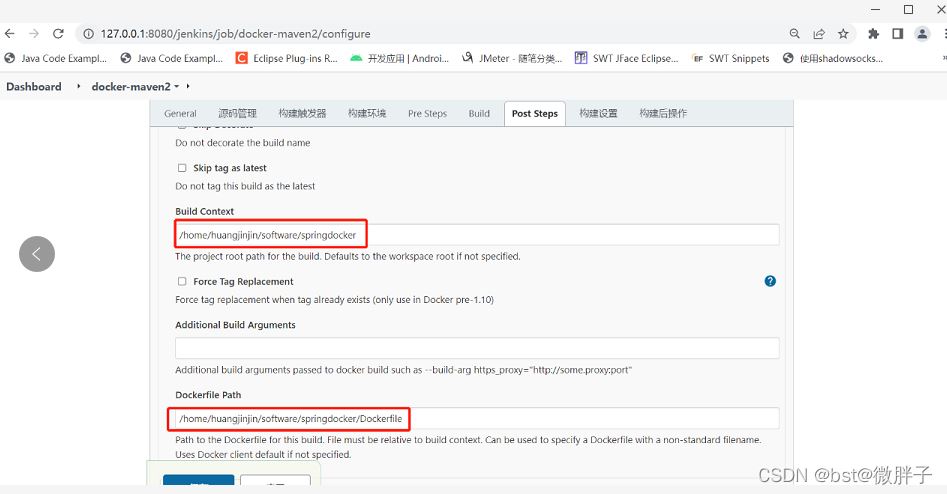Bookmark this page with the star icon
947x494 pixels.
[x=843, y=33]
